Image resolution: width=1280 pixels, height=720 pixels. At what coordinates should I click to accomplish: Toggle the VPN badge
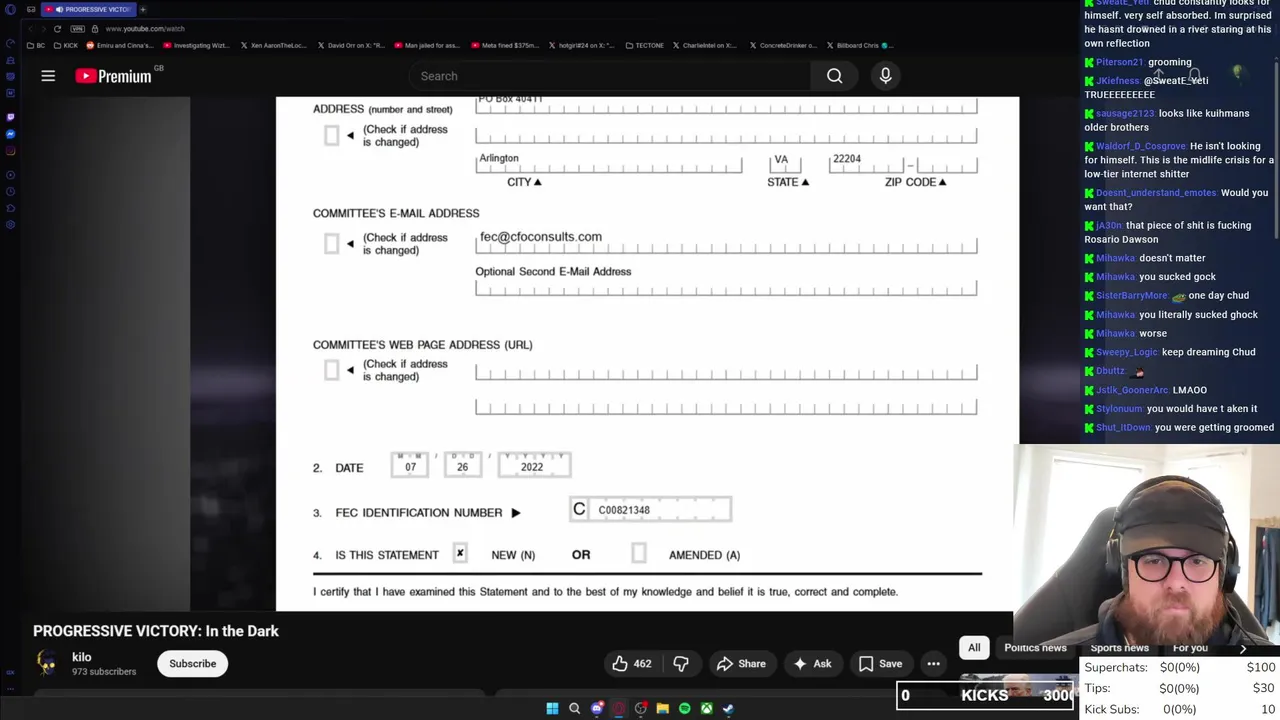click(x=78, y=29)
